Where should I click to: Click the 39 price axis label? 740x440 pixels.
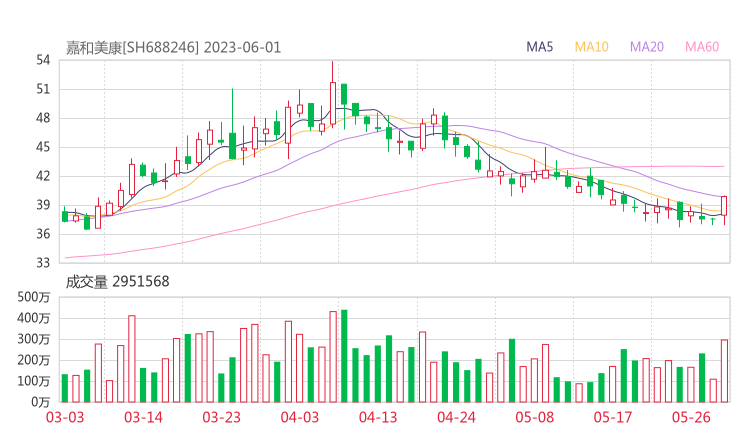(43, 205)
